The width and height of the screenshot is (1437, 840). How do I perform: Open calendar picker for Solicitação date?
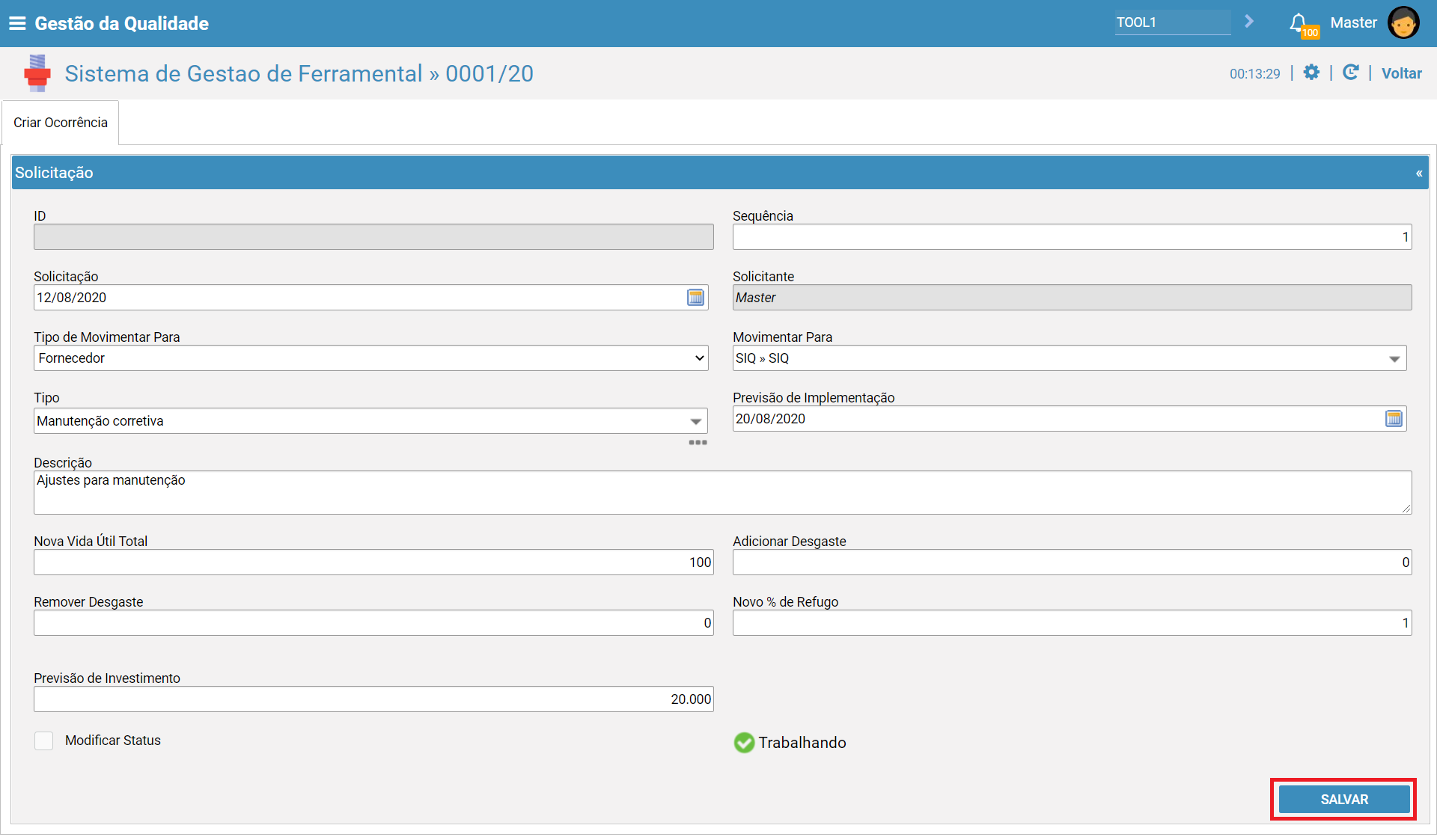click(x=696, y=298)
